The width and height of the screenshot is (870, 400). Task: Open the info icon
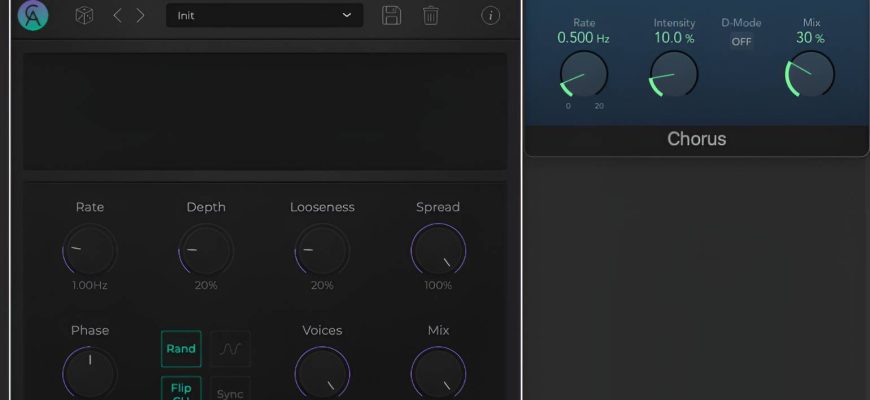[x=490, y=16]
